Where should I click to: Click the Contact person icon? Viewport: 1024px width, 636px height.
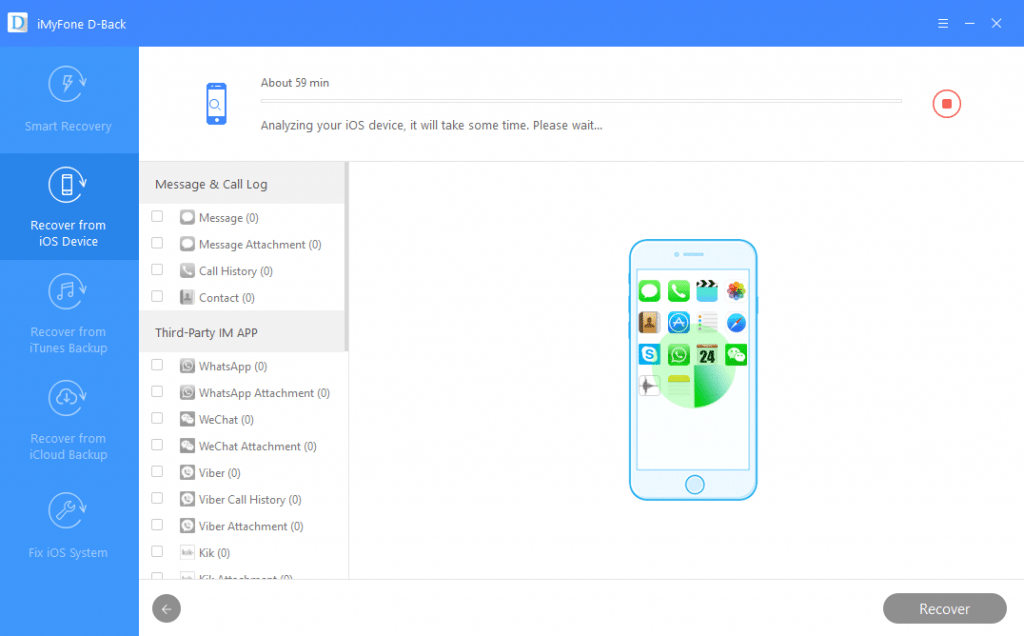187,297
